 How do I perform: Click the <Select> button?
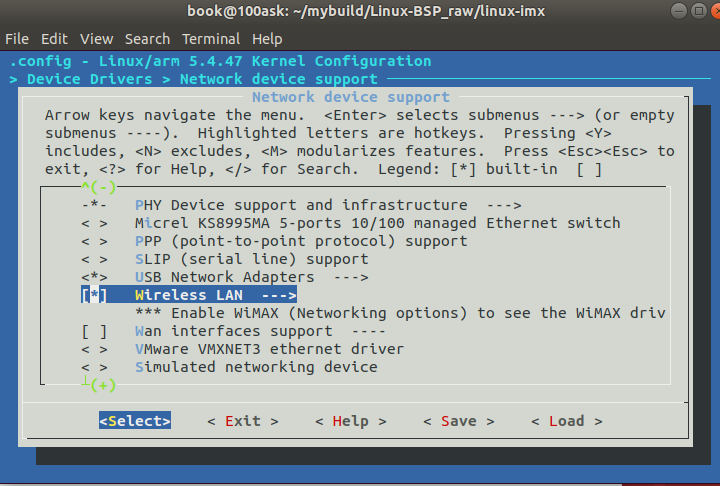135,420
